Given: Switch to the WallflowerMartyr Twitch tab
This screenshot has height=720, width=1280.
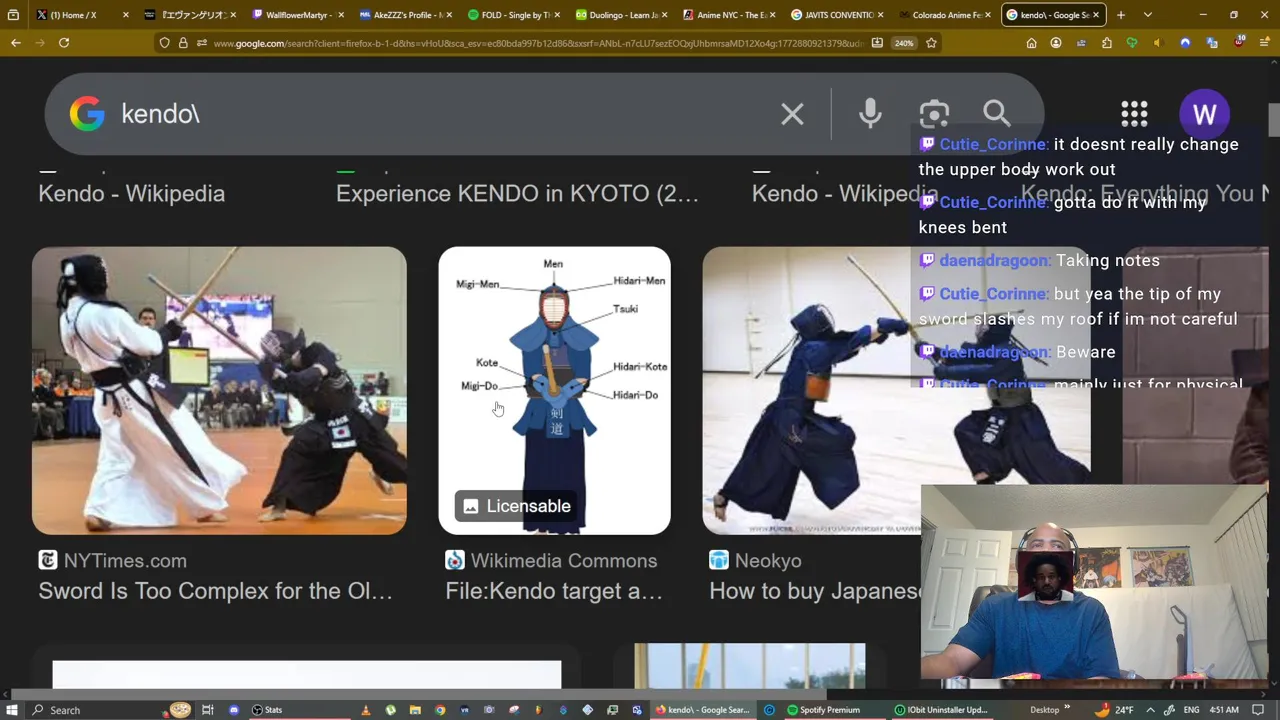Looking at the screenshot, I should click(x=297, y=15).
